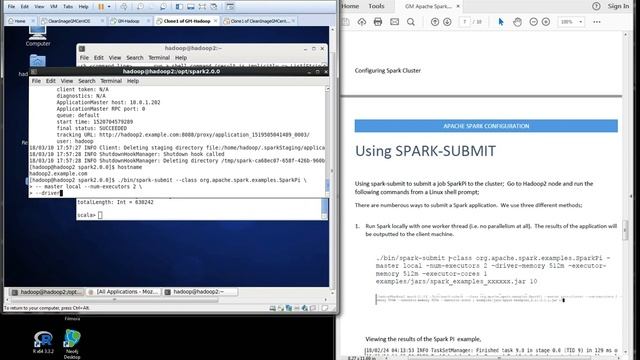Choose the hand pan tool in PDF toolbar
This screenshot has height=360, width=640.
(x=517, y=22)
